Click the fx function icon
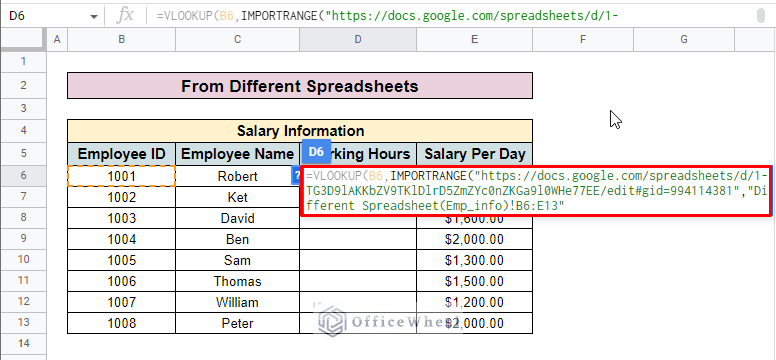This screenshot has height=360, width=776. click(125, 16)
